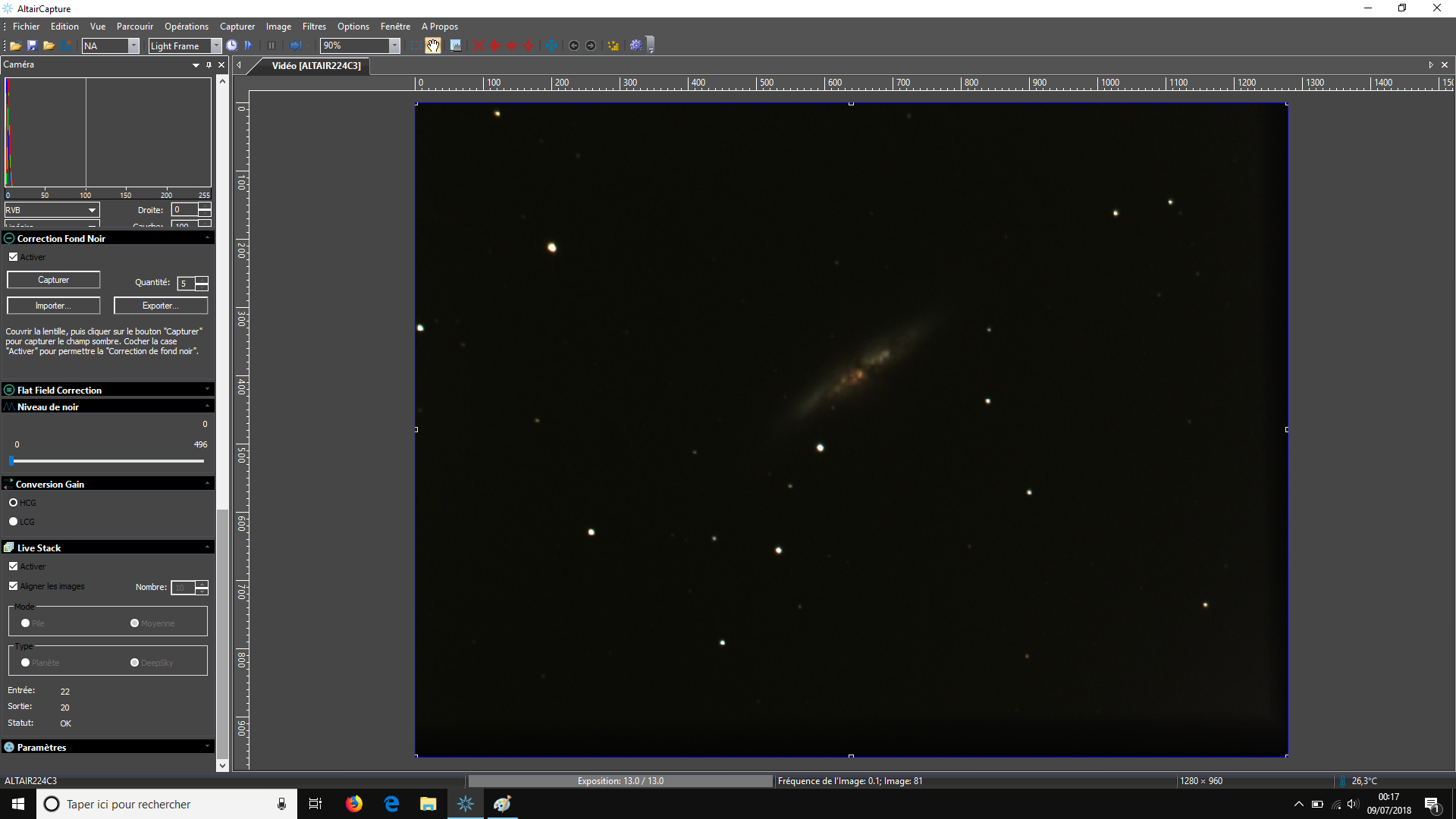This screenshot has width=1456, height=819.
Task: Click the histogram image toolbar icon
Action: (x=456, y=45)
